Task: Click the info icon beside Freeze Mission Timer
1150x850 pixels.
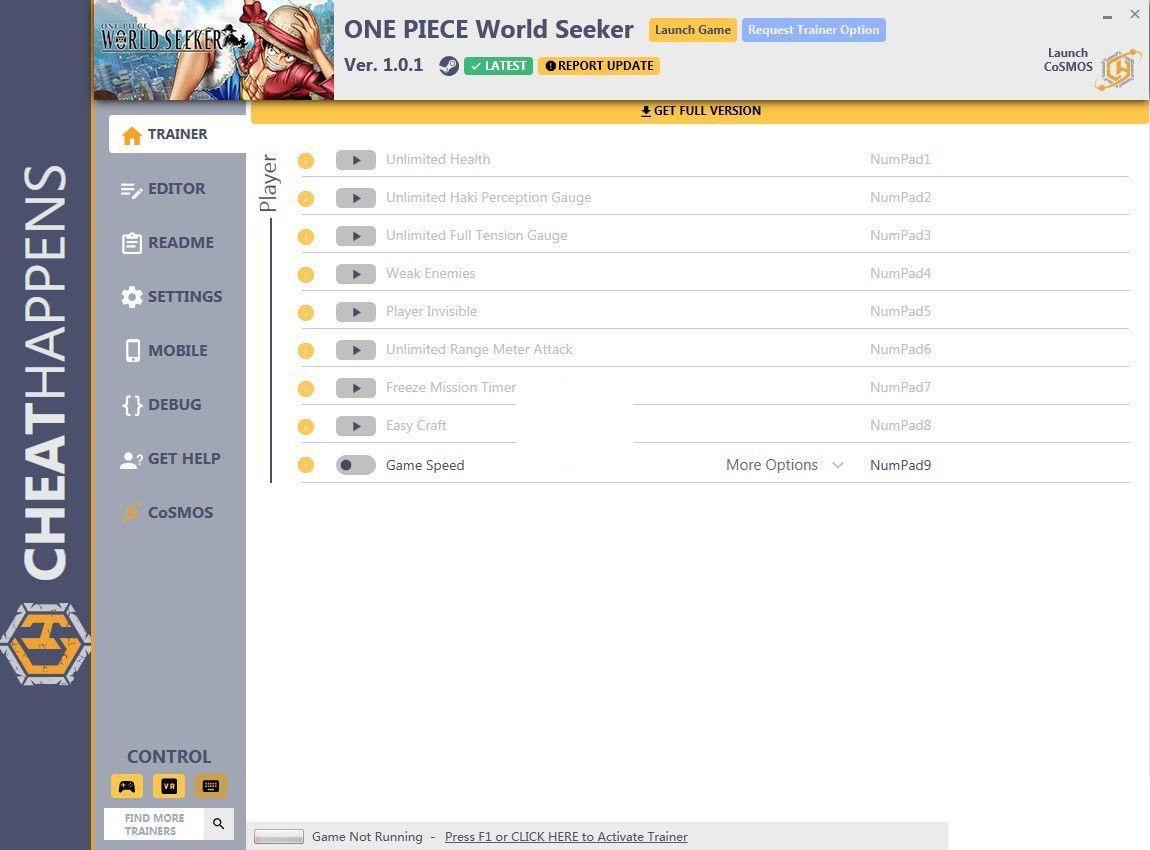Action: pyautogui.click(x=306, y=389)
